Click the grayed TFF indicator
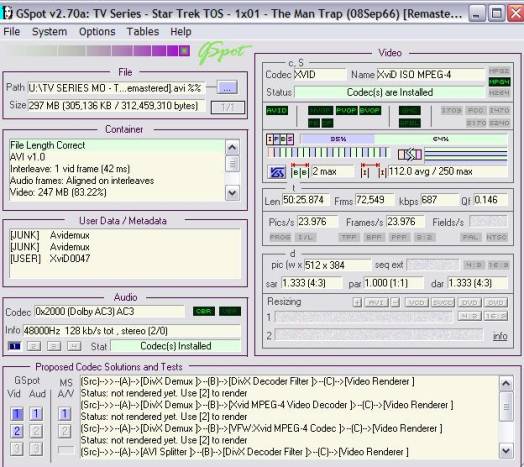The width and height of the screenshot is (524, 467). tap(349, 237)
